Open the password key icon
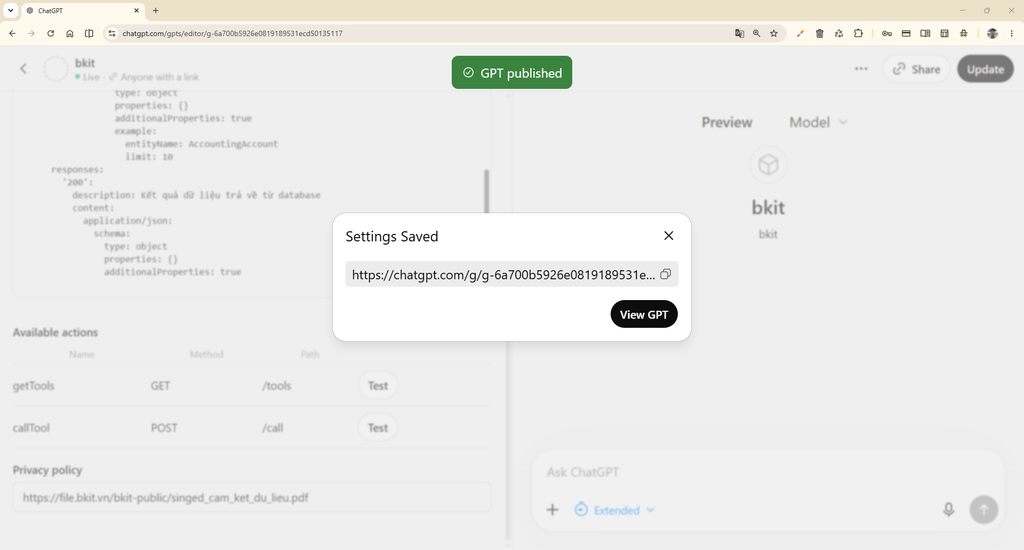 tap(887, 33)
